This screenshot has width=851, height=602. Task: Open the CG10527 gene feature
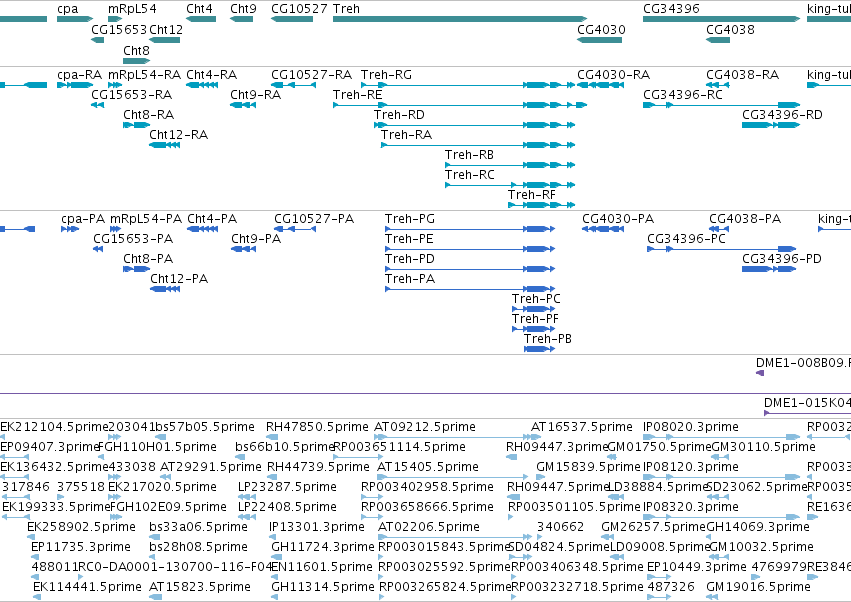coord(292,19)
